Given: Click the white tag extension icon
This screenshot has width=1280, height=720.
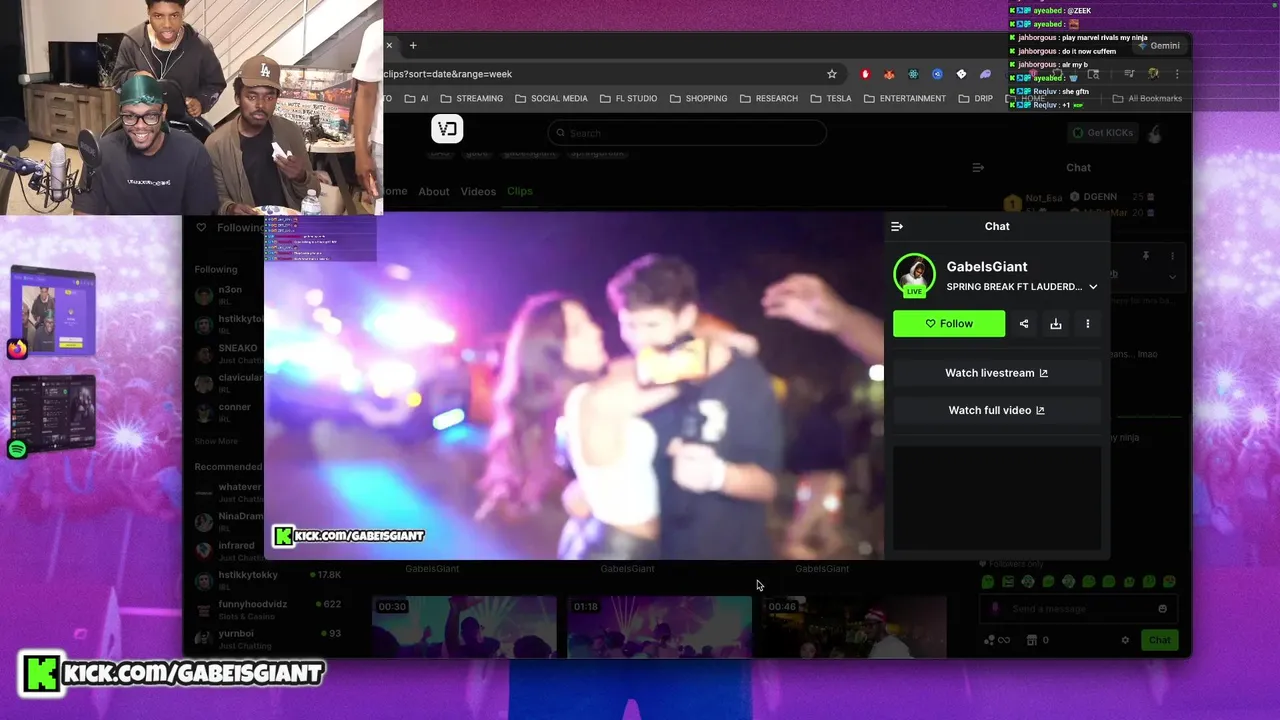Looking at the screenshot, I should pos(961,74).
